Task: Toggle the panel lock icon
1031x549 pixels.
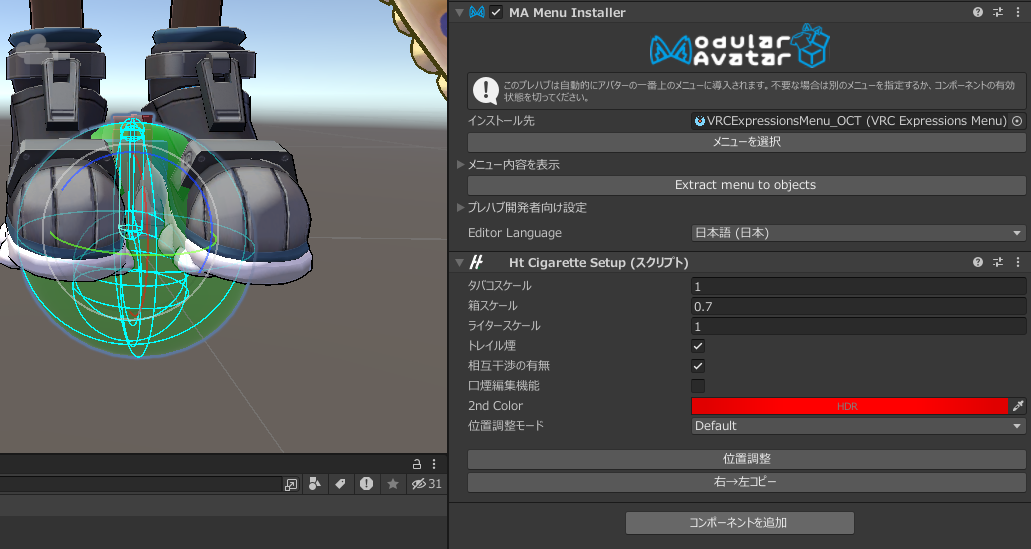Action: pos(417,464)
